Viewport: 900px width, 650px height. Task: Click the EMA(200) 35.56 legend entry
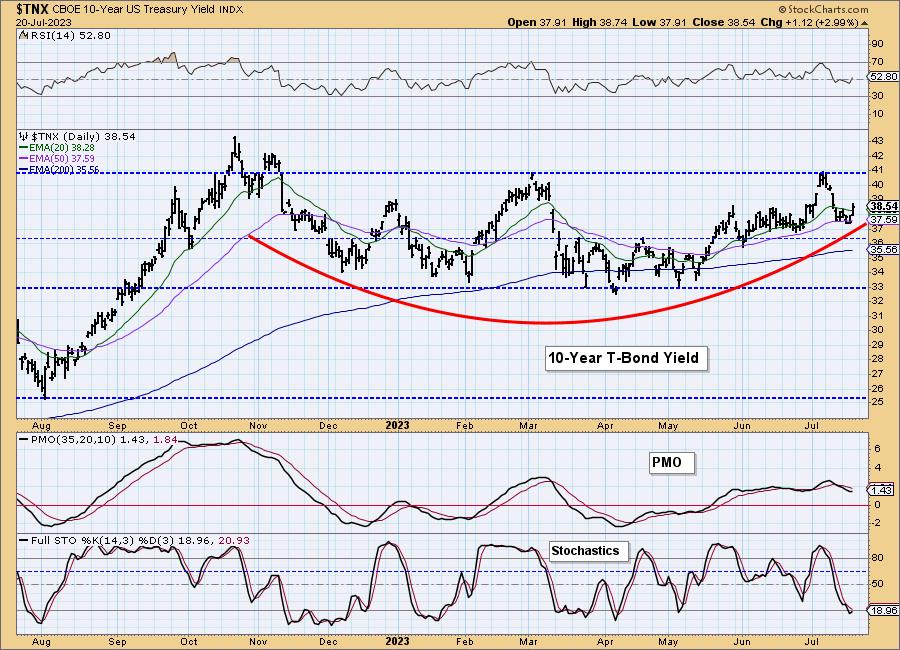pos(59,169)
